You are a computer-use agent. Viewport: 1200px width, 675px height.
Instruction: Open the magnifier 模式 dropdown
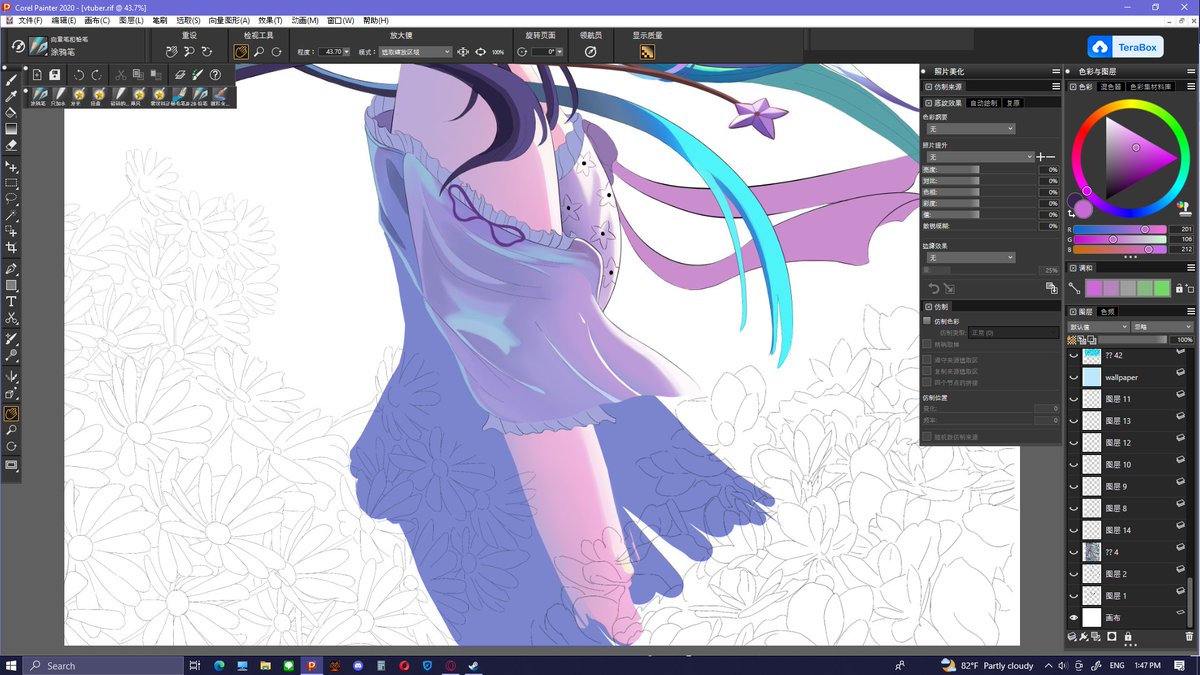pos(416,52)
